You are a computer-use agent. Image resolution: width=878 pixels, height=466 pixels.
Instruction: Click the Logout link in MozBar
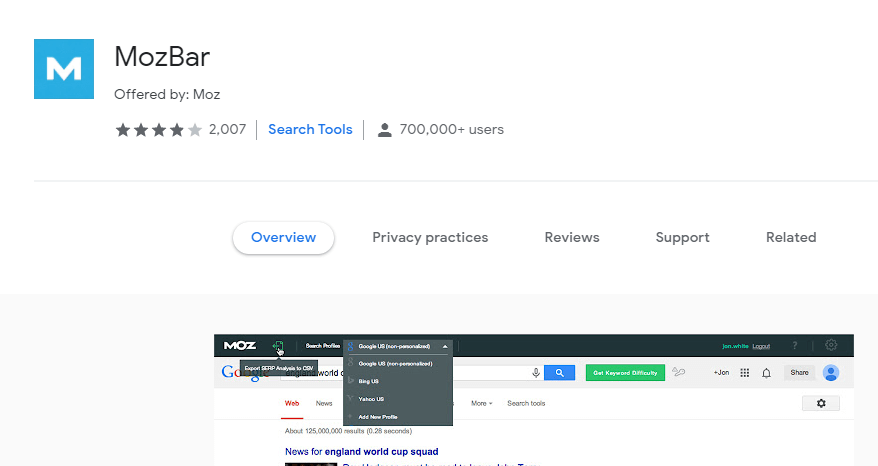761,346
